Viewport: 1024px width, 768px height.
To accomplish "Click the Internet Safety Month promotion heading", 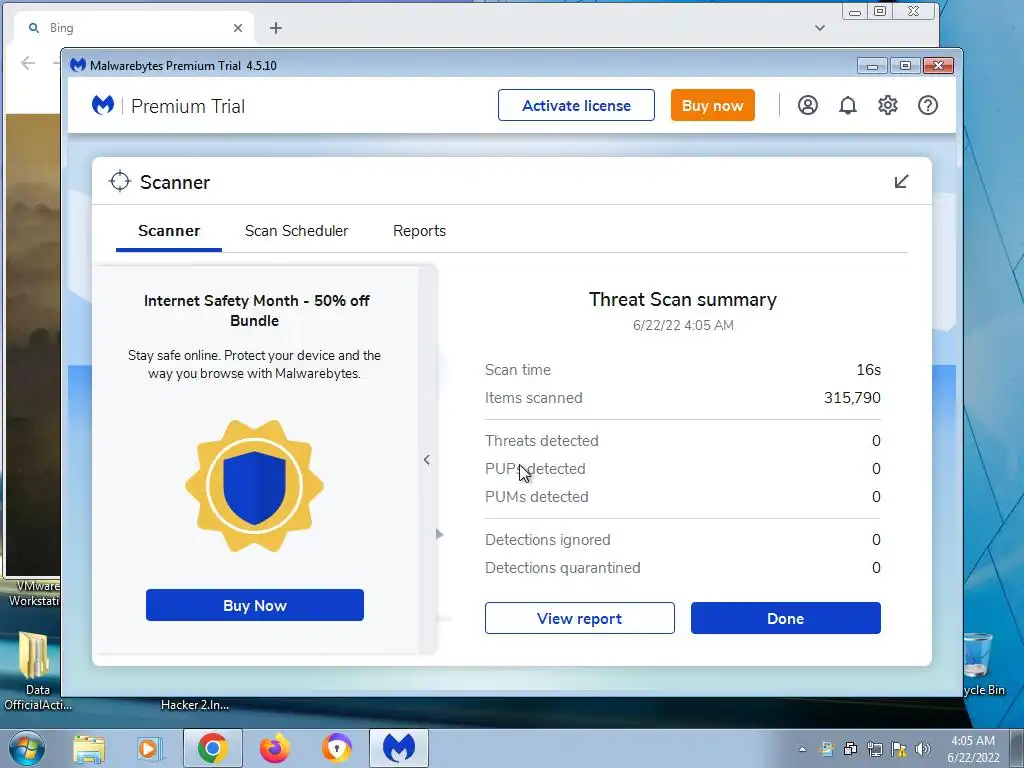I will tap(256, 310).
